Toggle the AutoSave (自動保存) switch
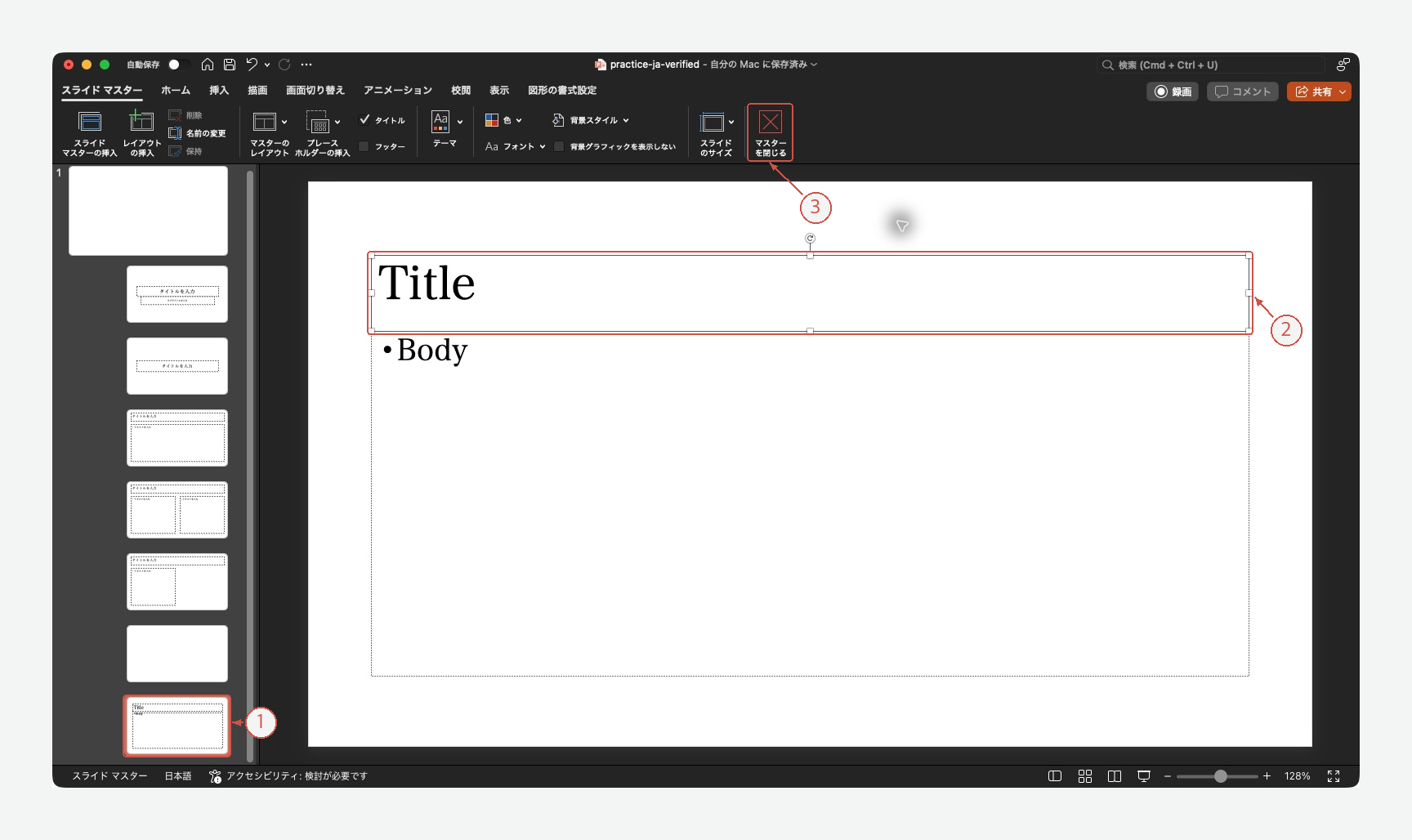1412x840 pixels. pos(179,65)
